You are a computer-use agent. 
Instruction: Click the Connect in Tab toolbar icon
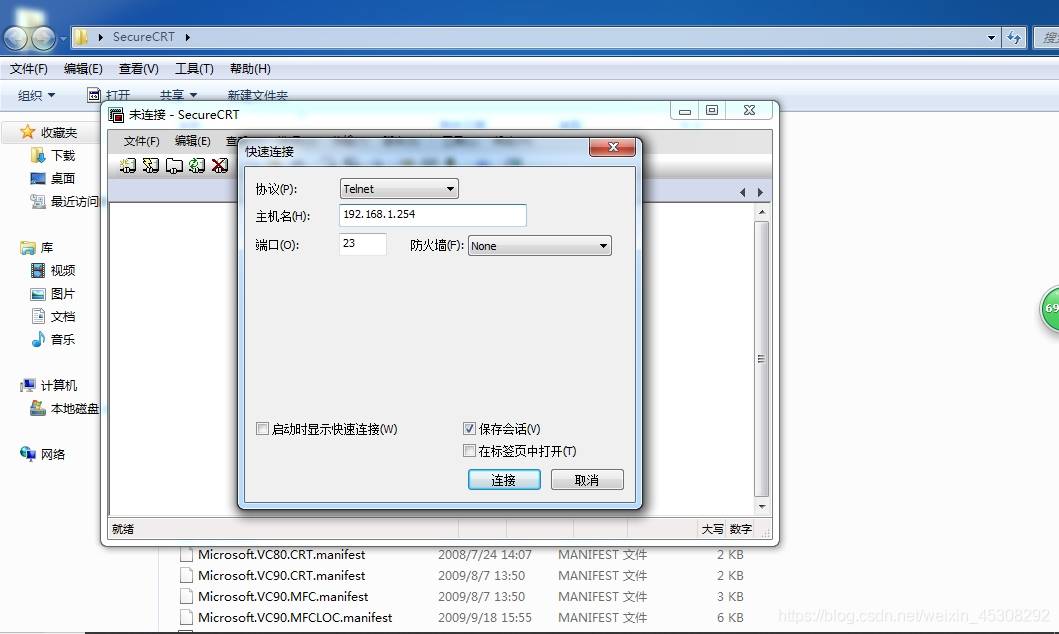[x=174, y=165]
